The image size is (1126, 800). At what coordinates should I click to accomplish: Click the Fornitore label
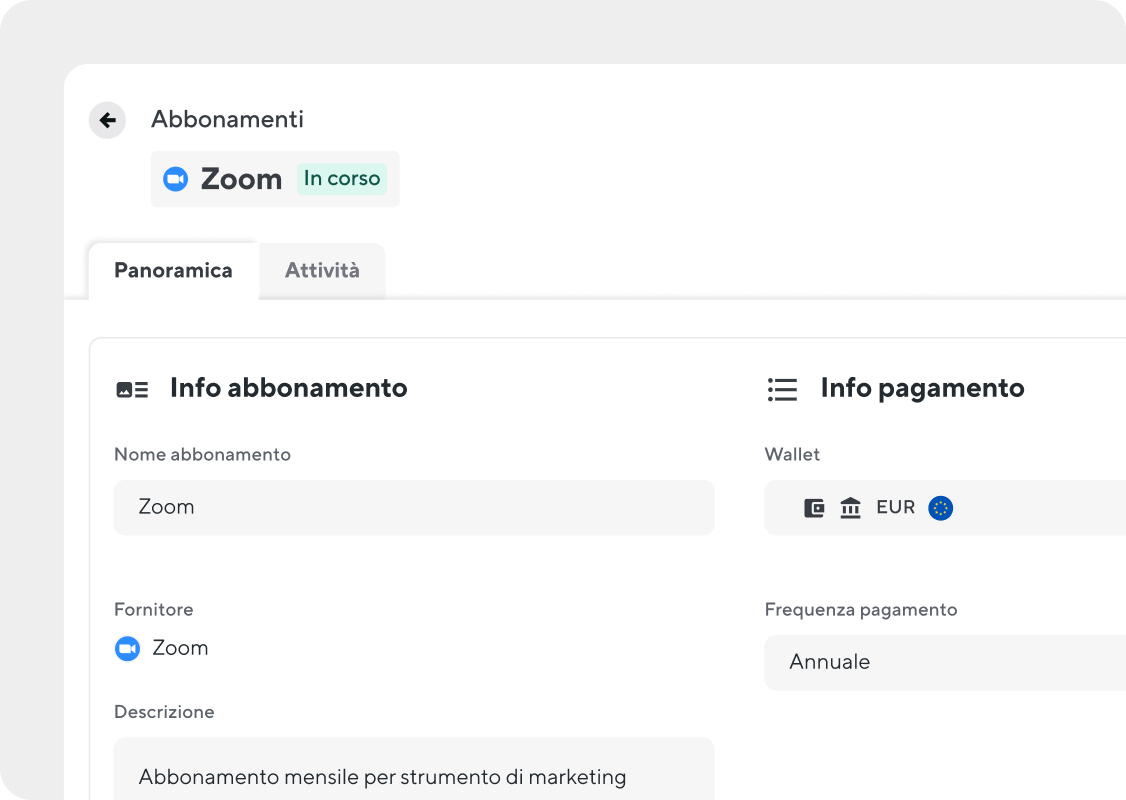(x=154, y=610)
